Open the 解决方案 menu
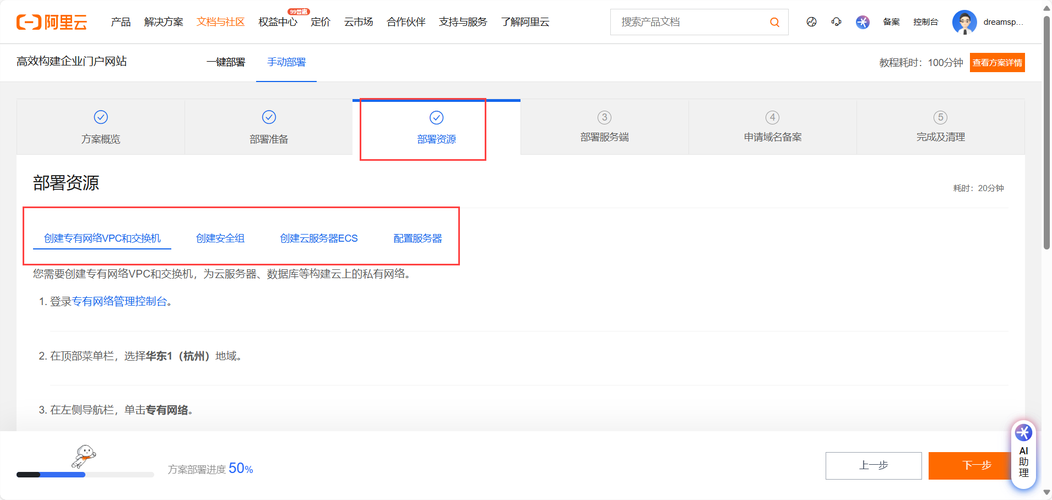Image resolution: width=1052 pixels, height=500 pixels. [x=163, y=22]
